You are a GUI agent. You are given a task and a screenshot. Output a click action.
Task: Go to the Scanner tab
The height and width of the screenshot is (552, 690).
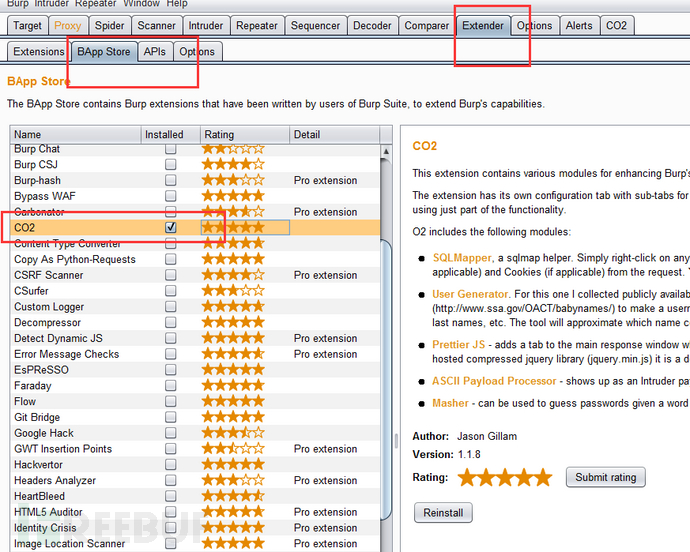pyautogui.click(x=156, y=26)
